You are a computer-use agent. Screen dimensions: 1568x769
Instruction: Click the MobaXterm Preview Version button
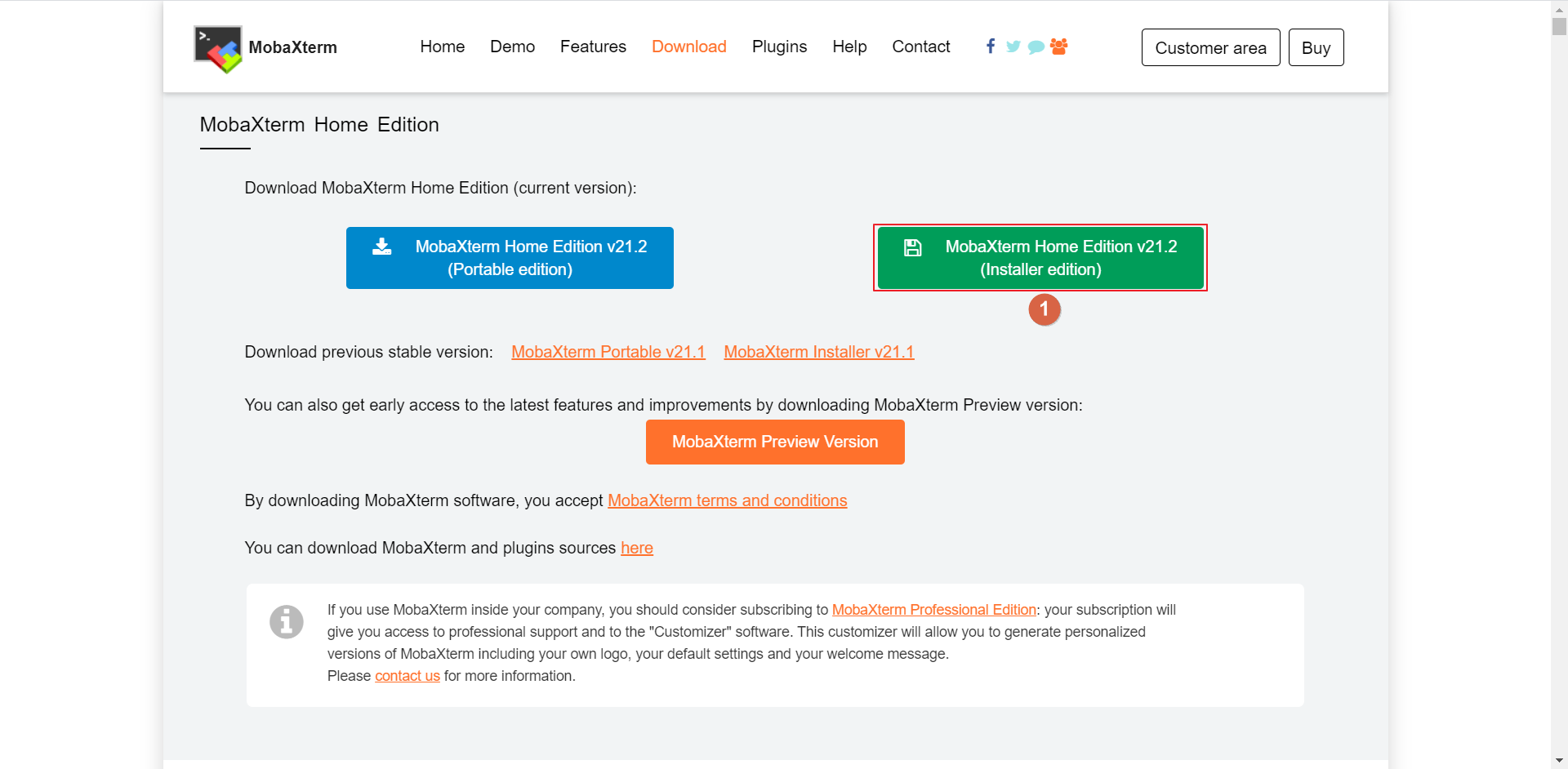click(x=775, y=442)
